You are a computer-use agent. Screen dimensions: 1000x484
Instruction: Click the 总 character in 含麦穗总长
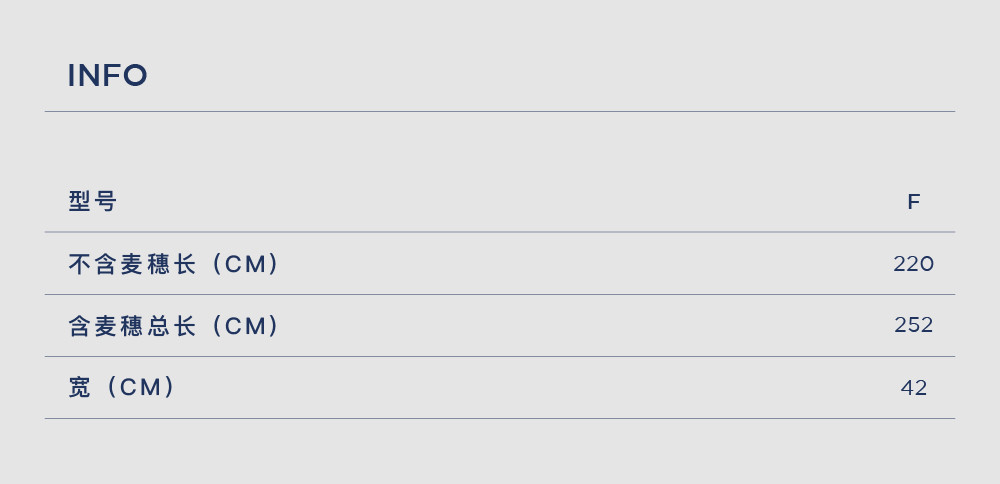point(158,326)
